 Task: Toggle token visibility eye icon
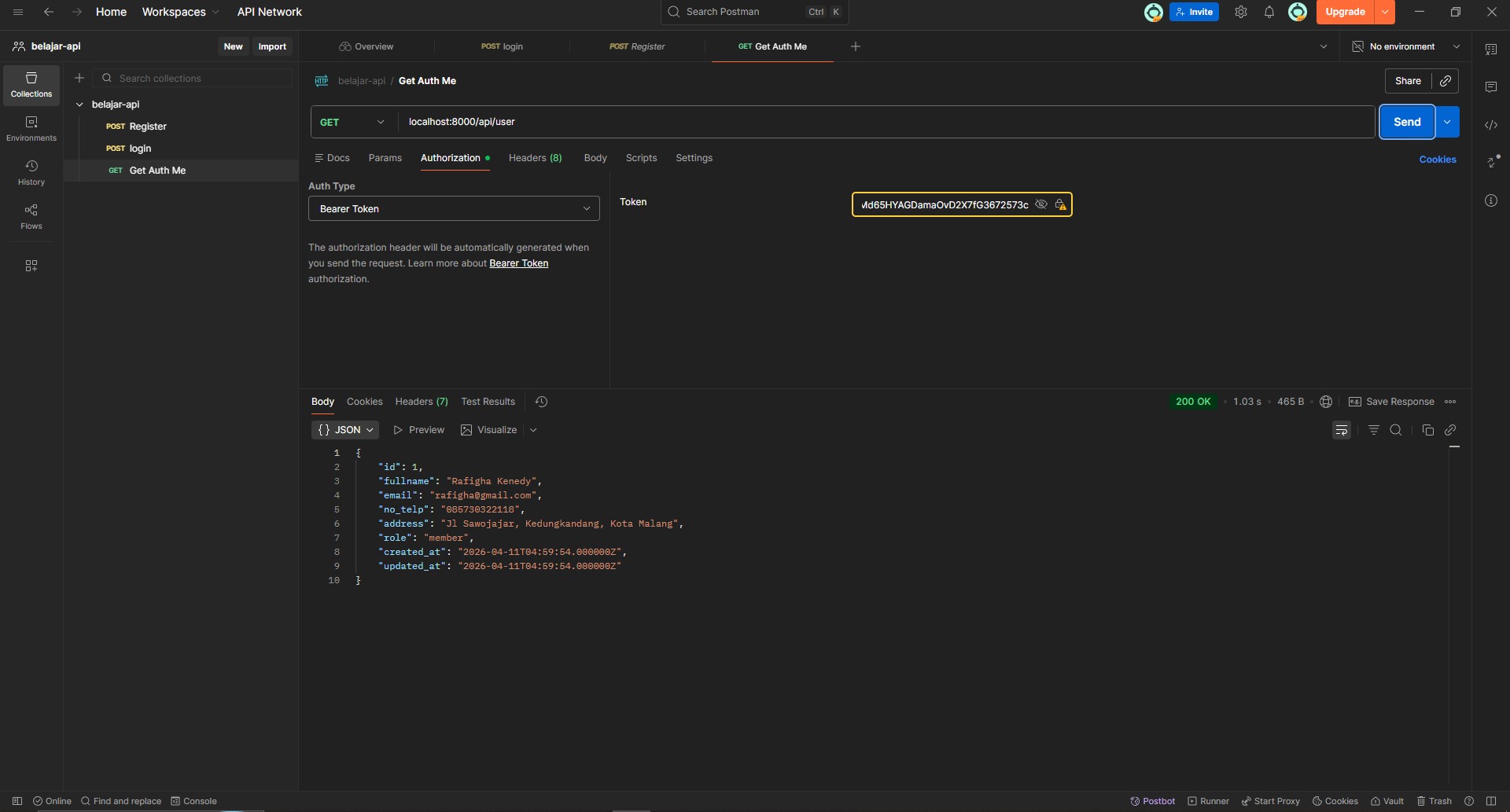click(1040, 204)
